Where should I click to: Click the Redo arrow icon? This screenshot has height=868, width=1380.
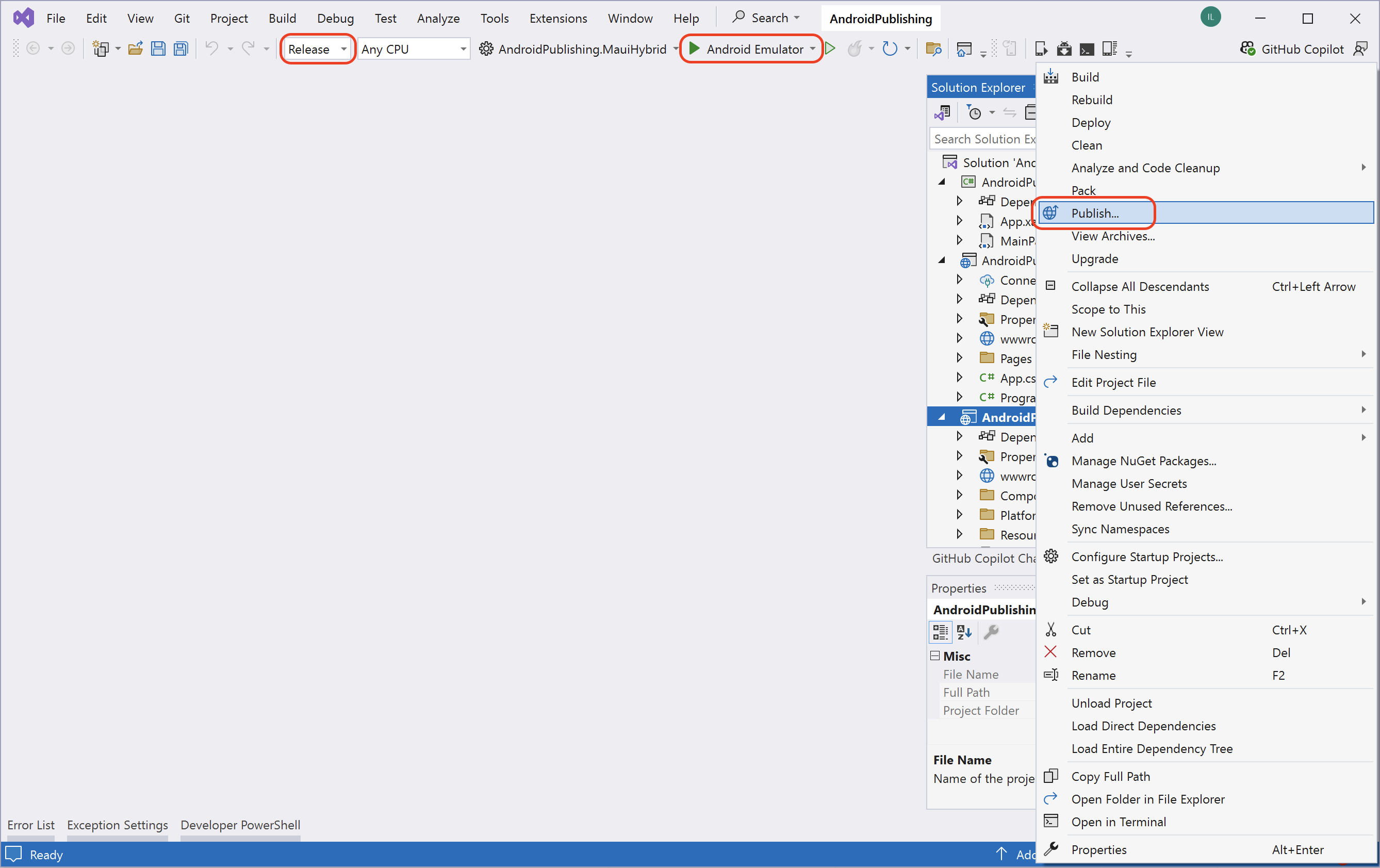[x=248, y=48]
